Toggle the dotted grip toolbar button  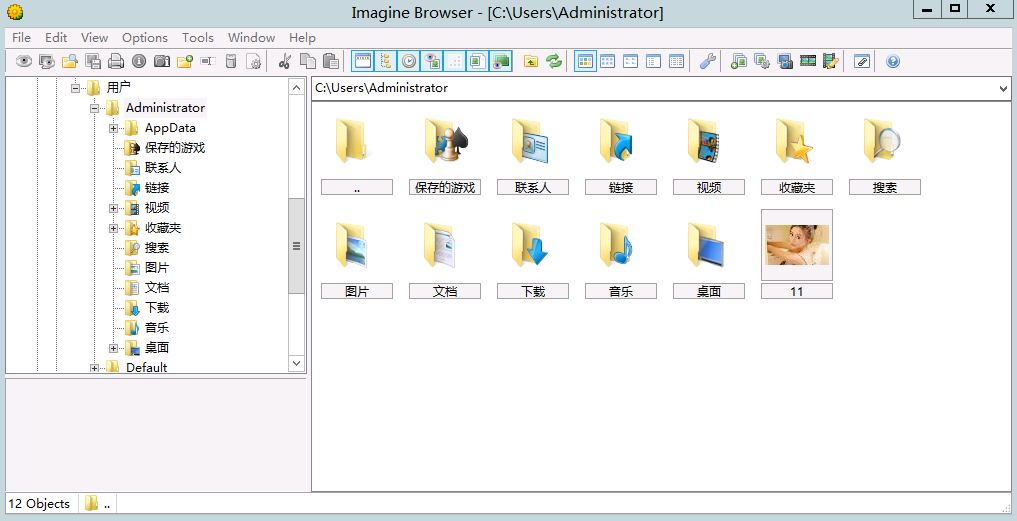pyautogui.click(x=455, y=62)
